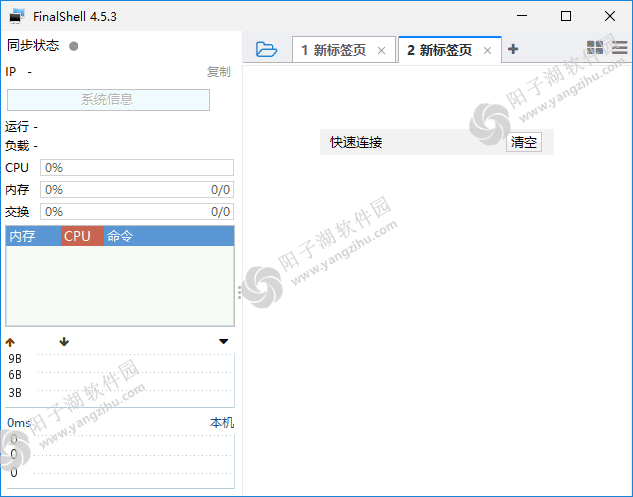Click the 内存 usage progress bar
The height and width of the screenshot is (497, 633).
tap(137, 189)
